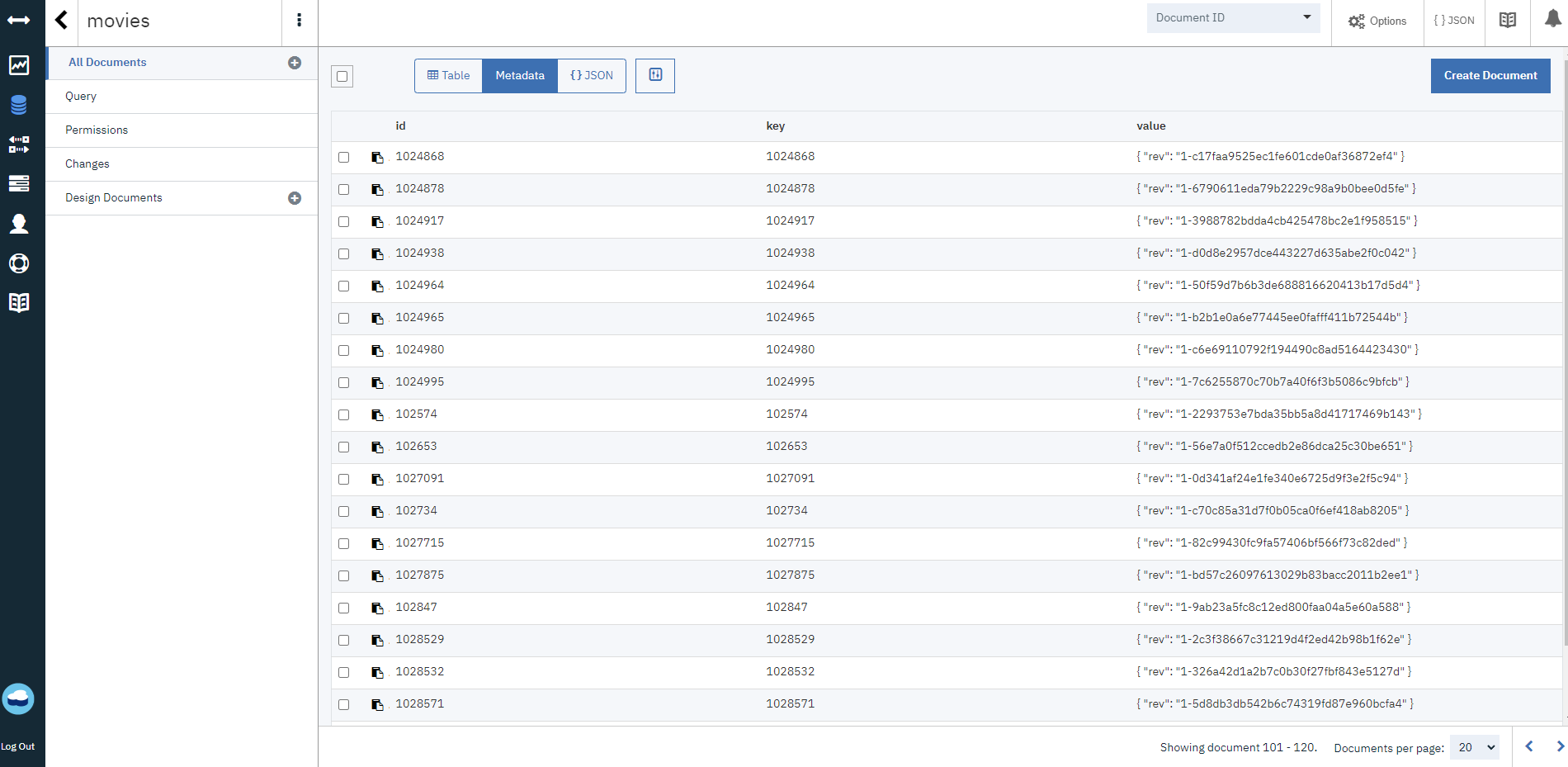Select the Replication sidebar icon
The width and height of the screenshot is (1568, 767).
point(19,145)
